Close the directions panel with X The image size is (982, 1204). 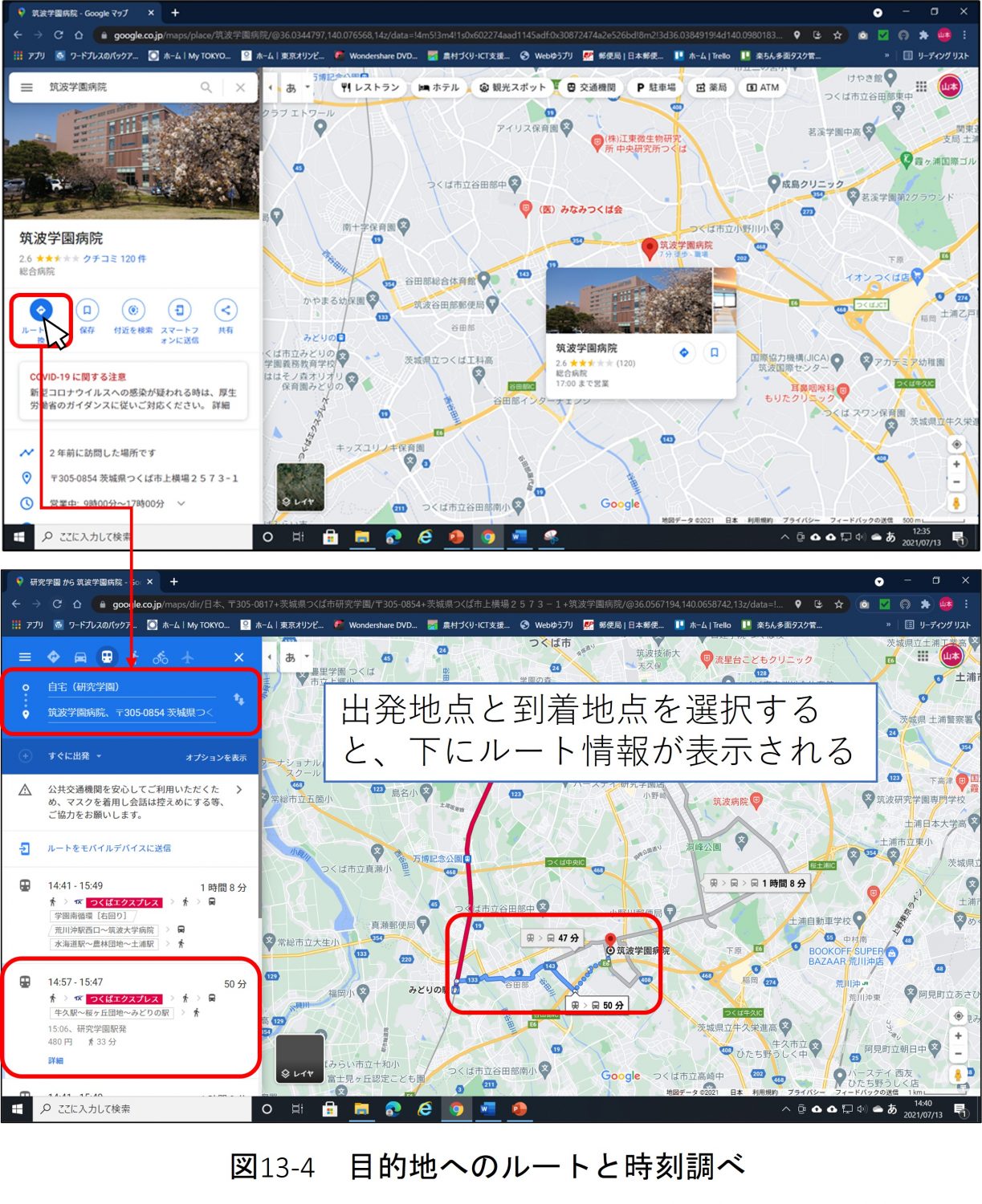pyautogui.click(x=238, y=657)
